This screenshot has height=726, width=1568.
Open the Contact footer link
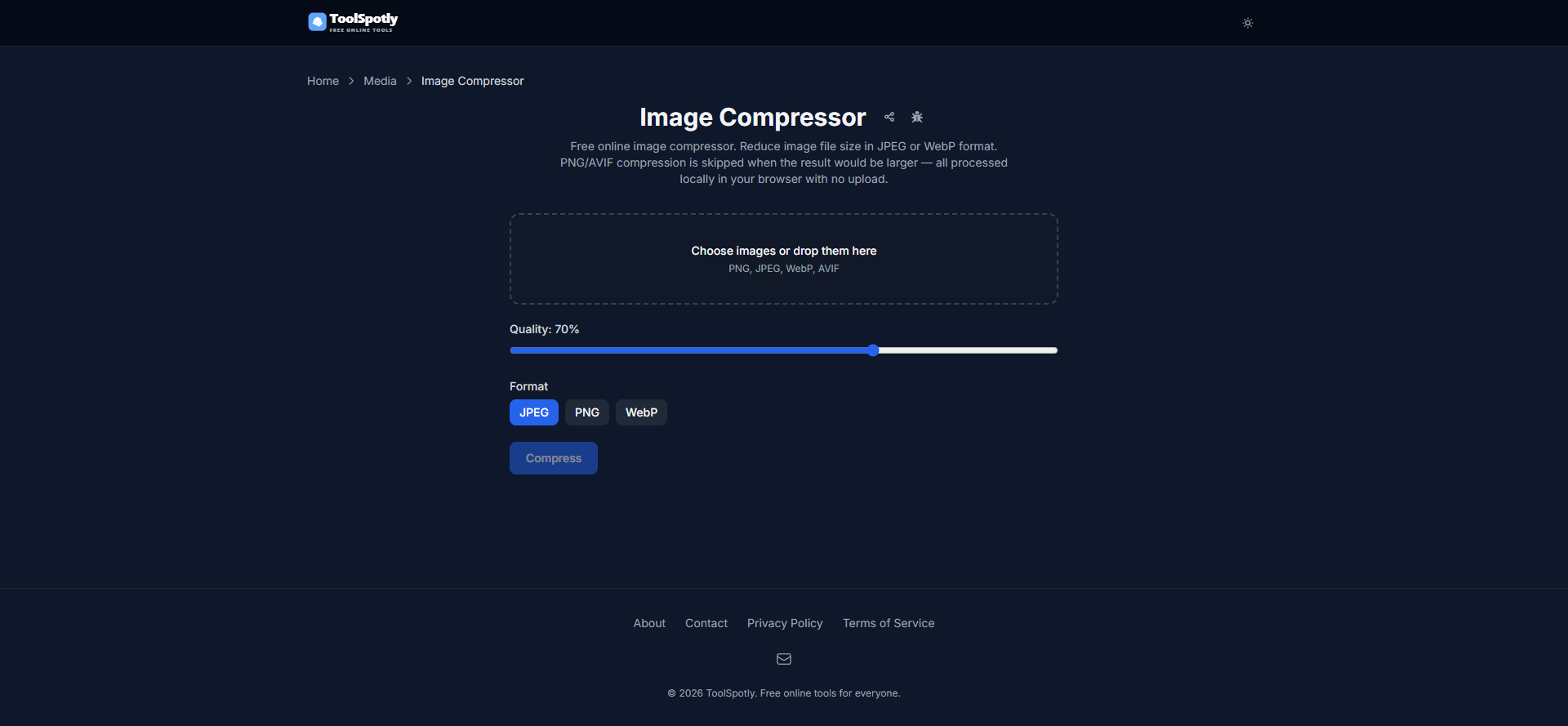(x=706, y=623)
